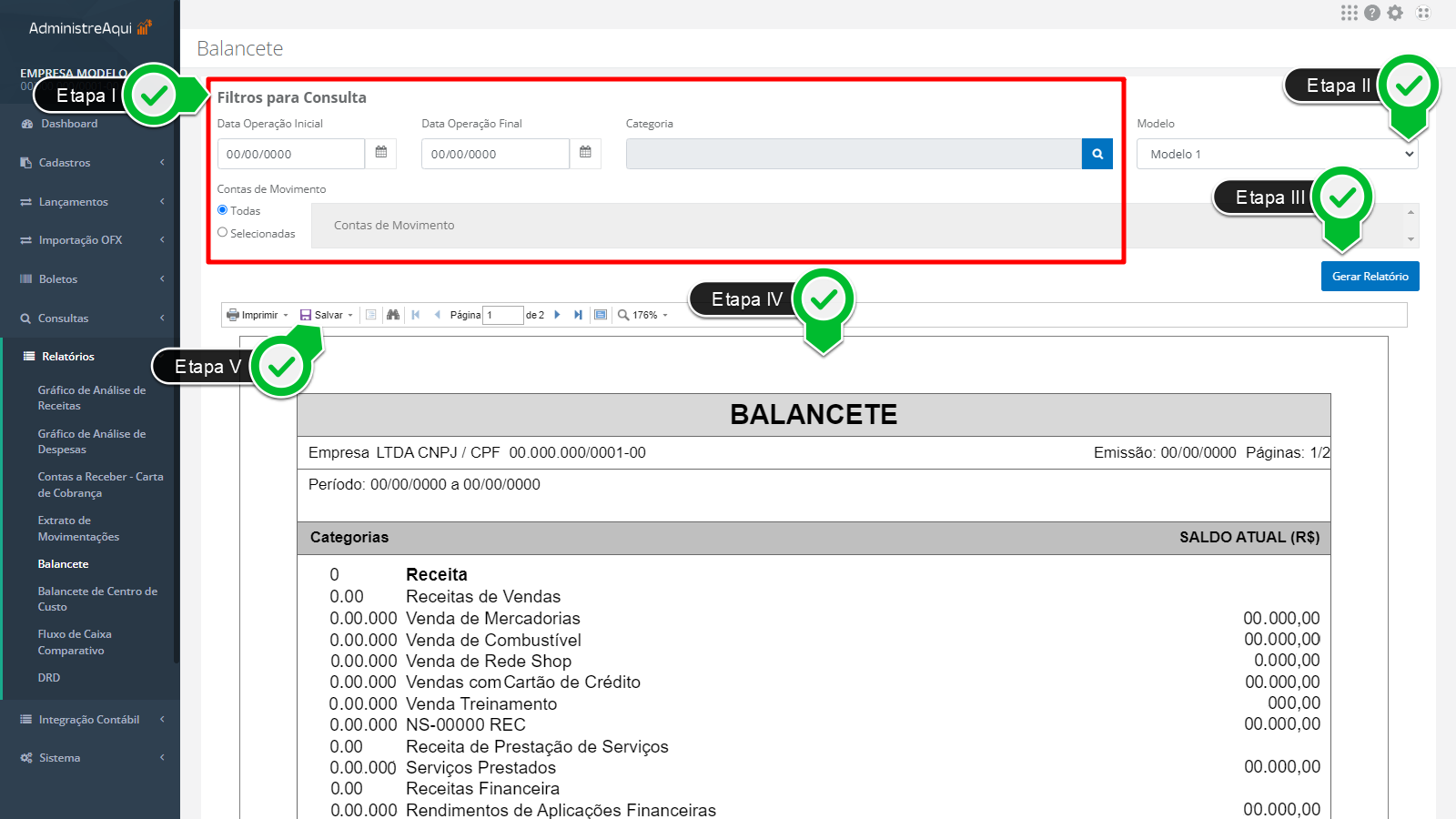This screenshot has height=819, width=1456.
Task: Open the settings gear icon
Action: [1395, 13]
